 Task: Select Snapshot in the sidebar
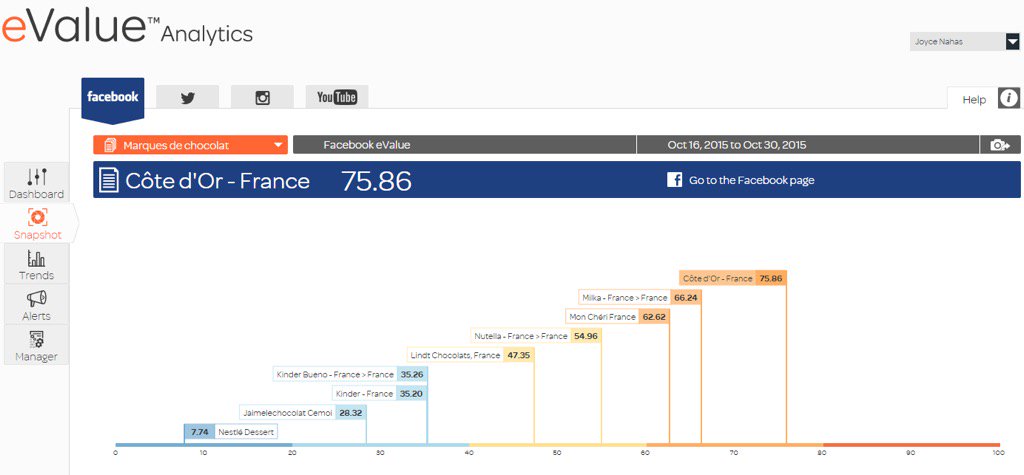point(37,223)
